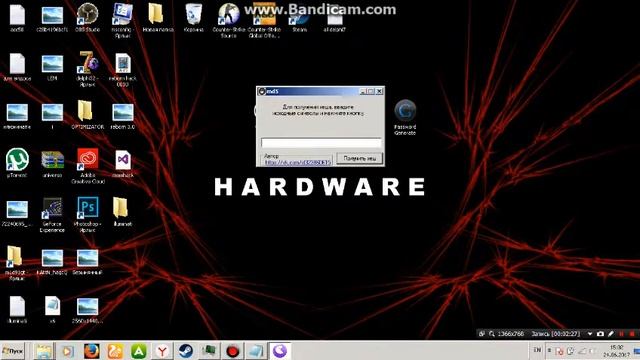
Task: Open the Visual Studio file on the desktop
Action: pyautogui.click(x=122, y=164)
